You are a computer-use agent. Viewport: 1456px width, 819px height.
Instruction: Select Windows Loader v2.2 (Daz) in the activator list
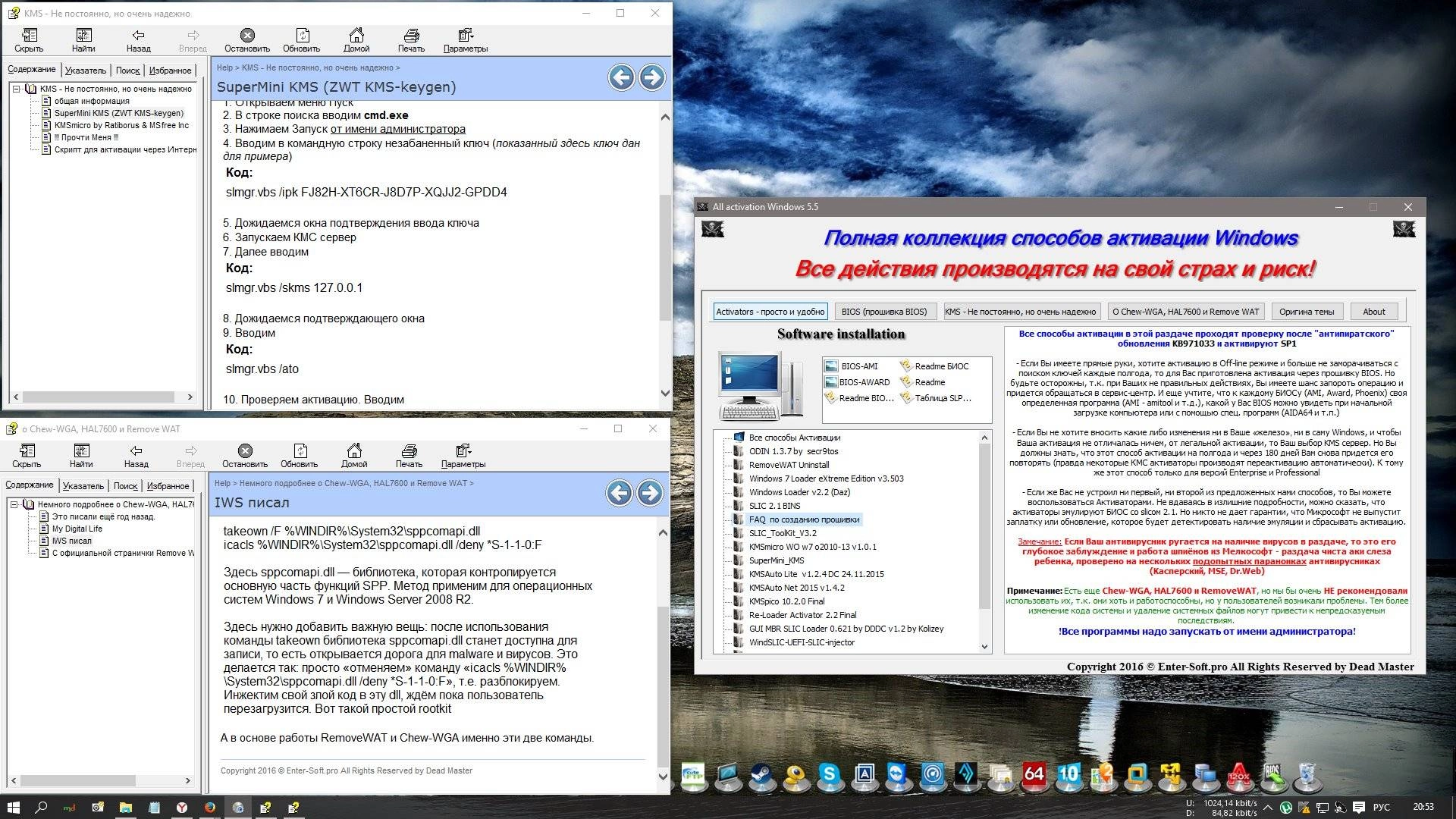coord(799,492)
